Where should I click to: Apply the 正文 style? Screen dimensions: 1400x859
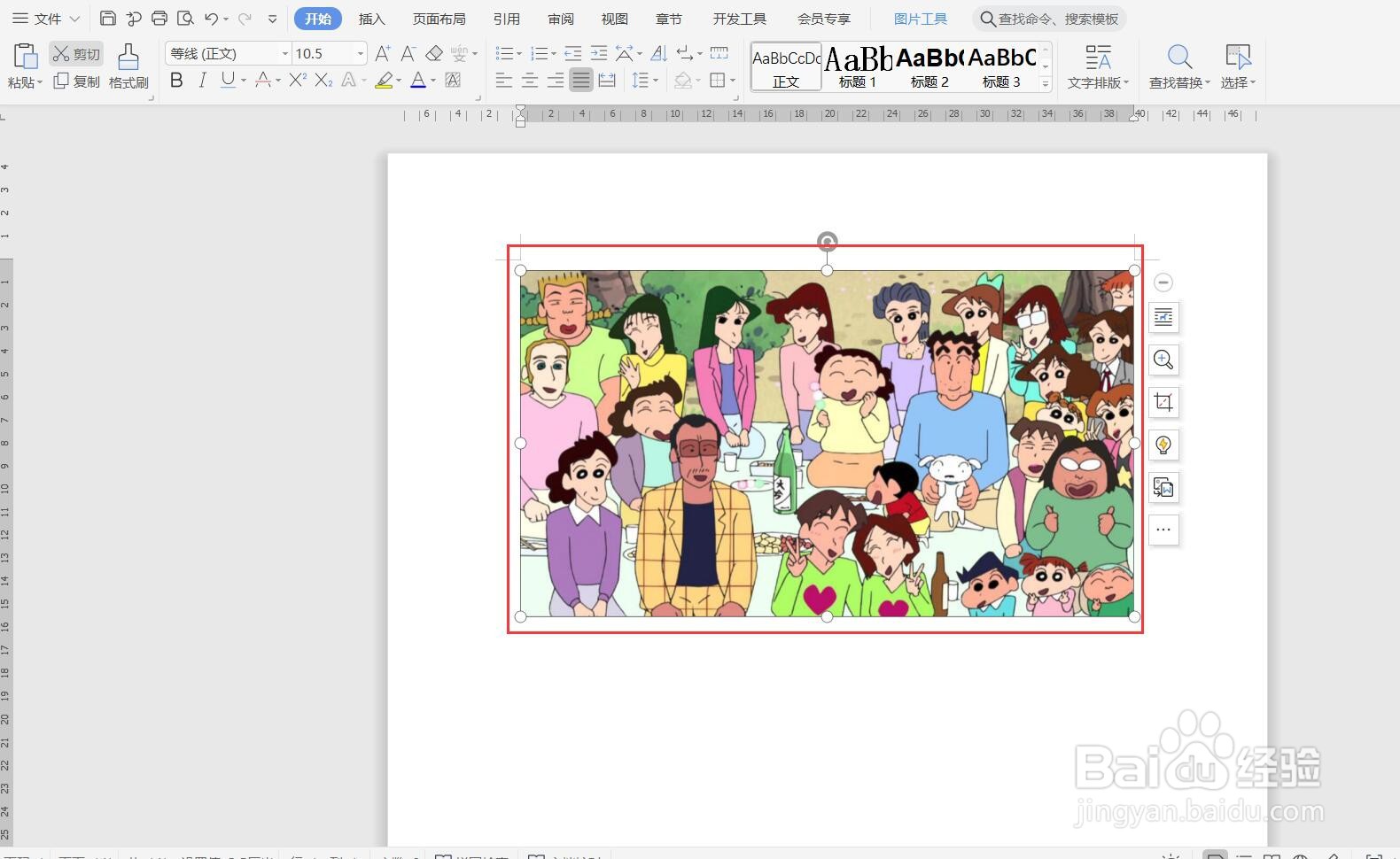(x=786, y=66)
